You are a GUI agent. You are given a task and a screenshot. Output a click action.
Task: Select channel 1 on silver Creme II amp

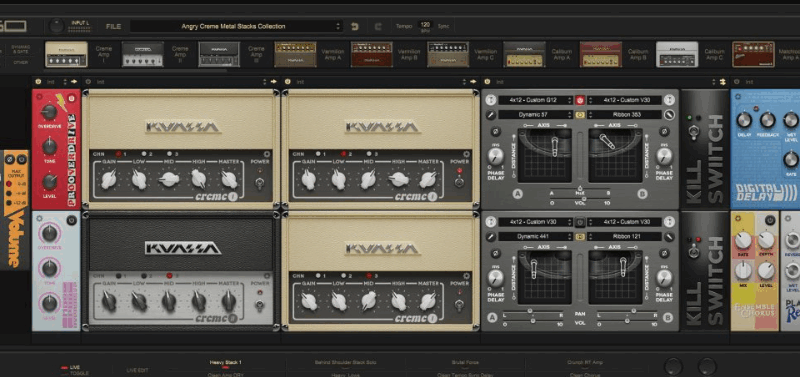pos(119,275)
